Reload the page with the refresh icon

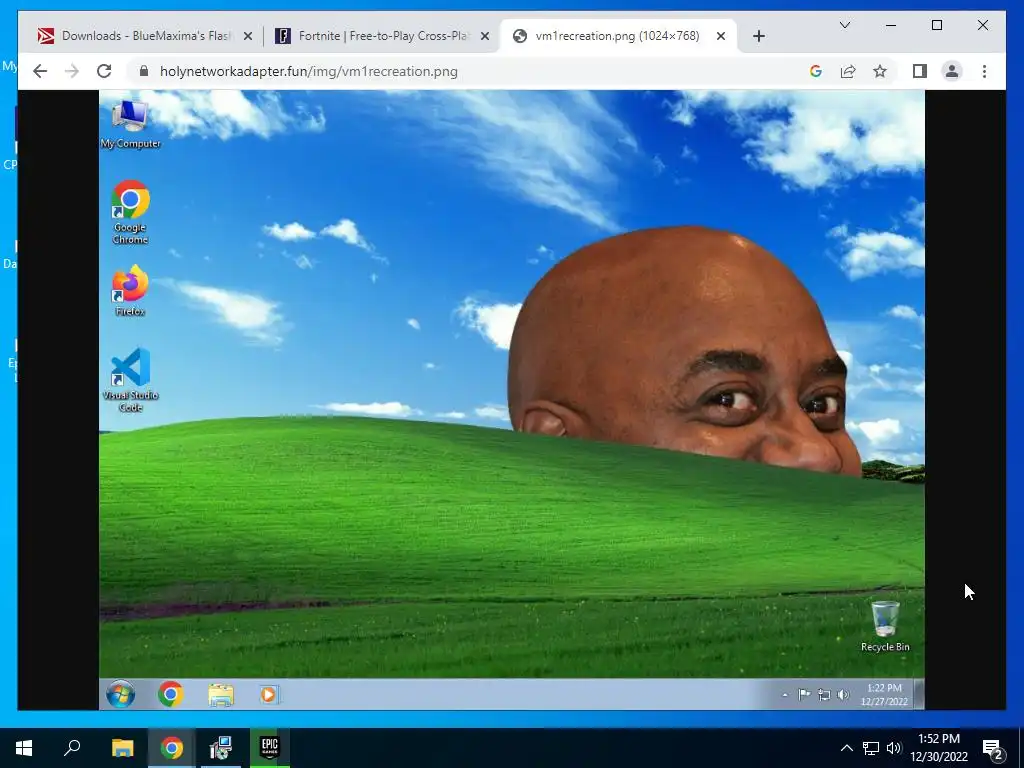(104, 71)
